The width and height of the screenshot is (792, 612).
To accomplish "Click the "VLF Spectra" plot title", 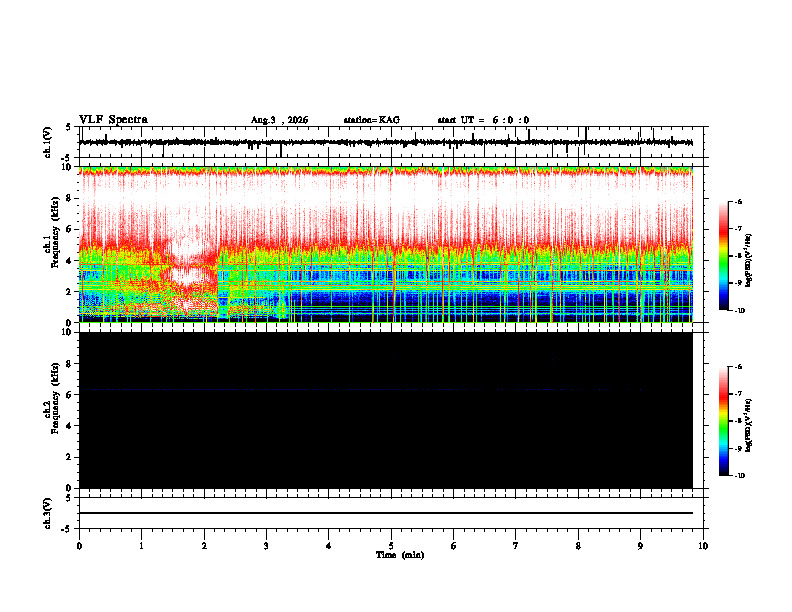I will [x=113, y=120].
